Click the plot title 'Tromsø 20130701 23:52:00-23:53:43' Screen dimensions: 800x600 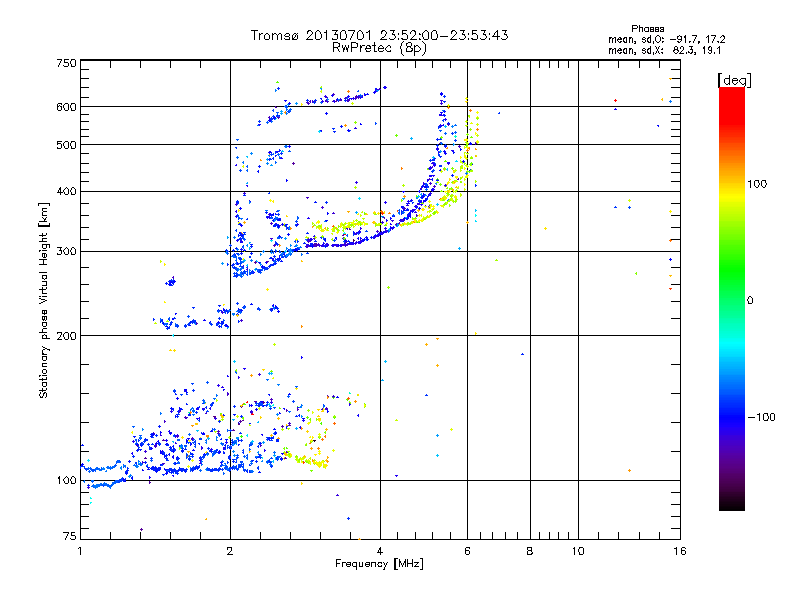(379, 35)
